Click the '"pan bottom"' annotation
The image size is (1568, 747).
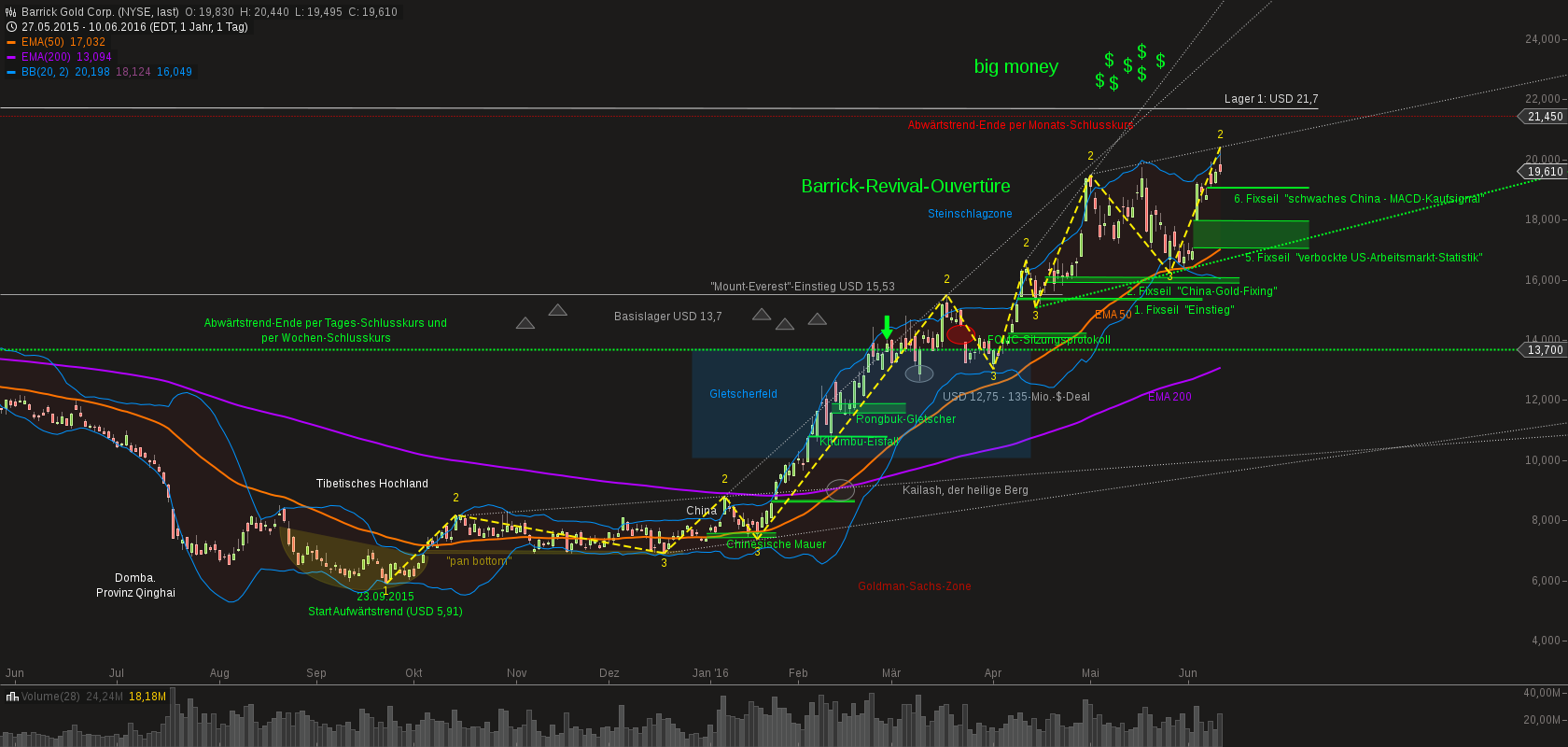479,561
